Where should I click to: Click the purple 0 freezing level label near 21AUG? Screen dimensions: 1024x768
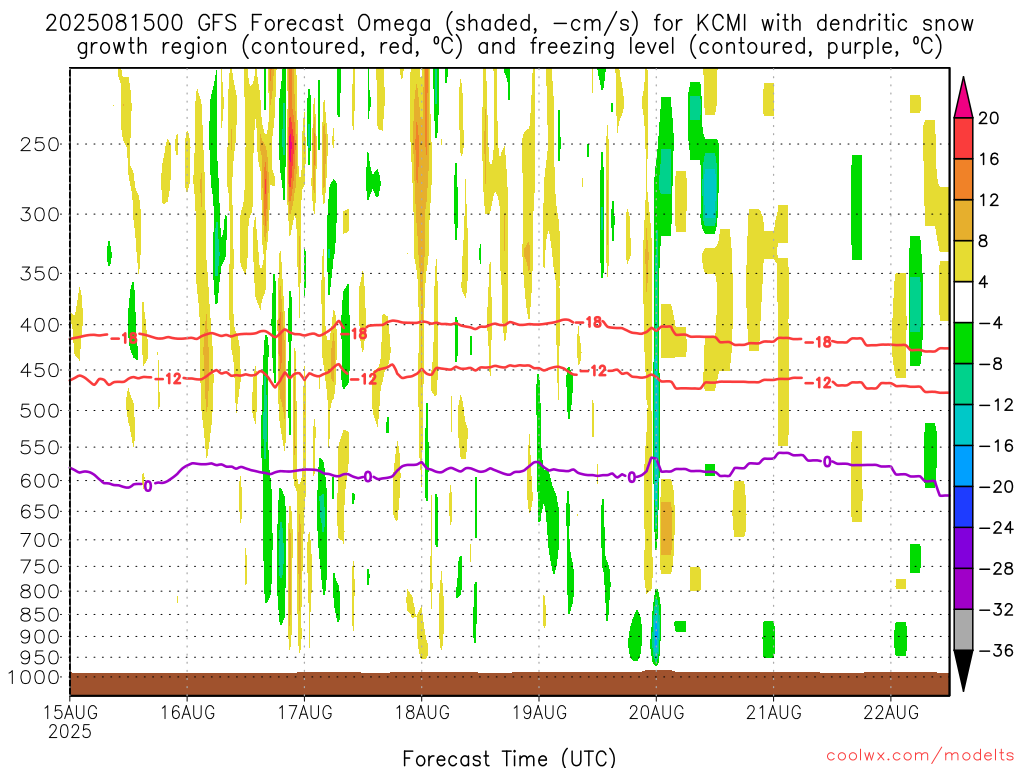coord(827,462)
